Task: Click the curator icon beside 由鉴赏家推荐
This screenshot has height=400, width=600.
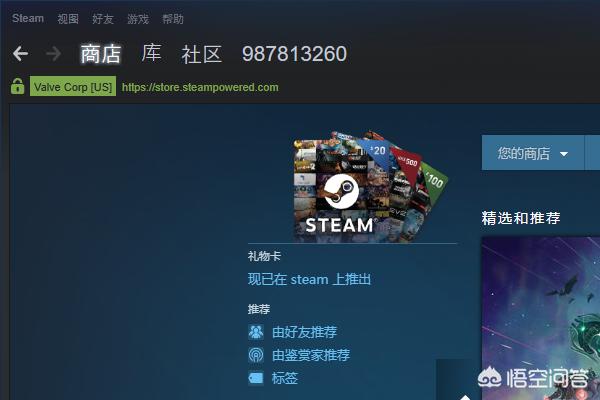Action: coord(256,355)
